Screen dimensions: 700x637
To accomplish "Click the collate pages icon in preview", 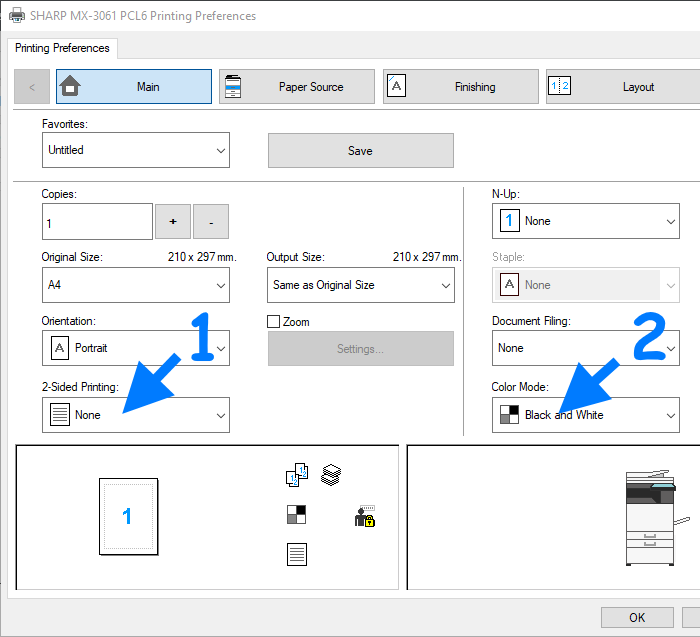I will (297, 475).
